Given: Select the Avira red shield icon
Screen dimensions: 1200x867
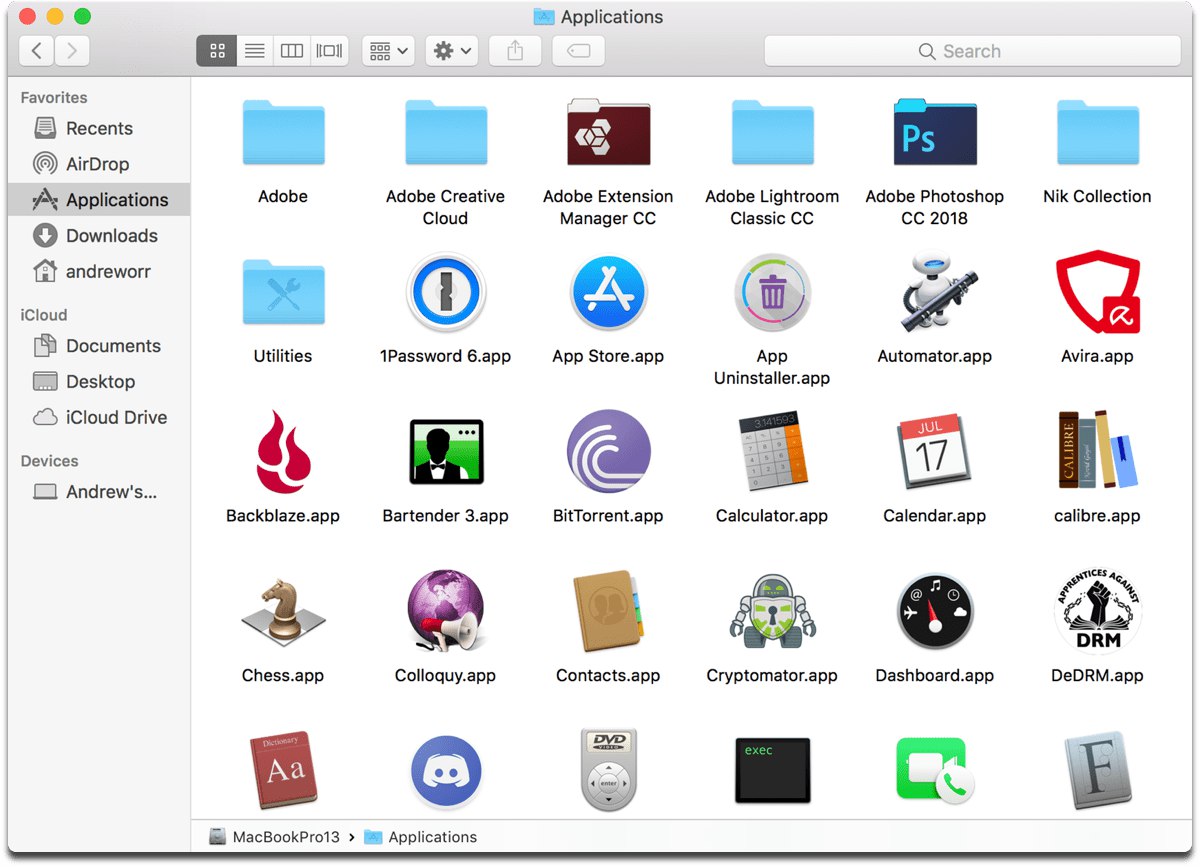Looking at the screenshot, I should coord(1098,292).
